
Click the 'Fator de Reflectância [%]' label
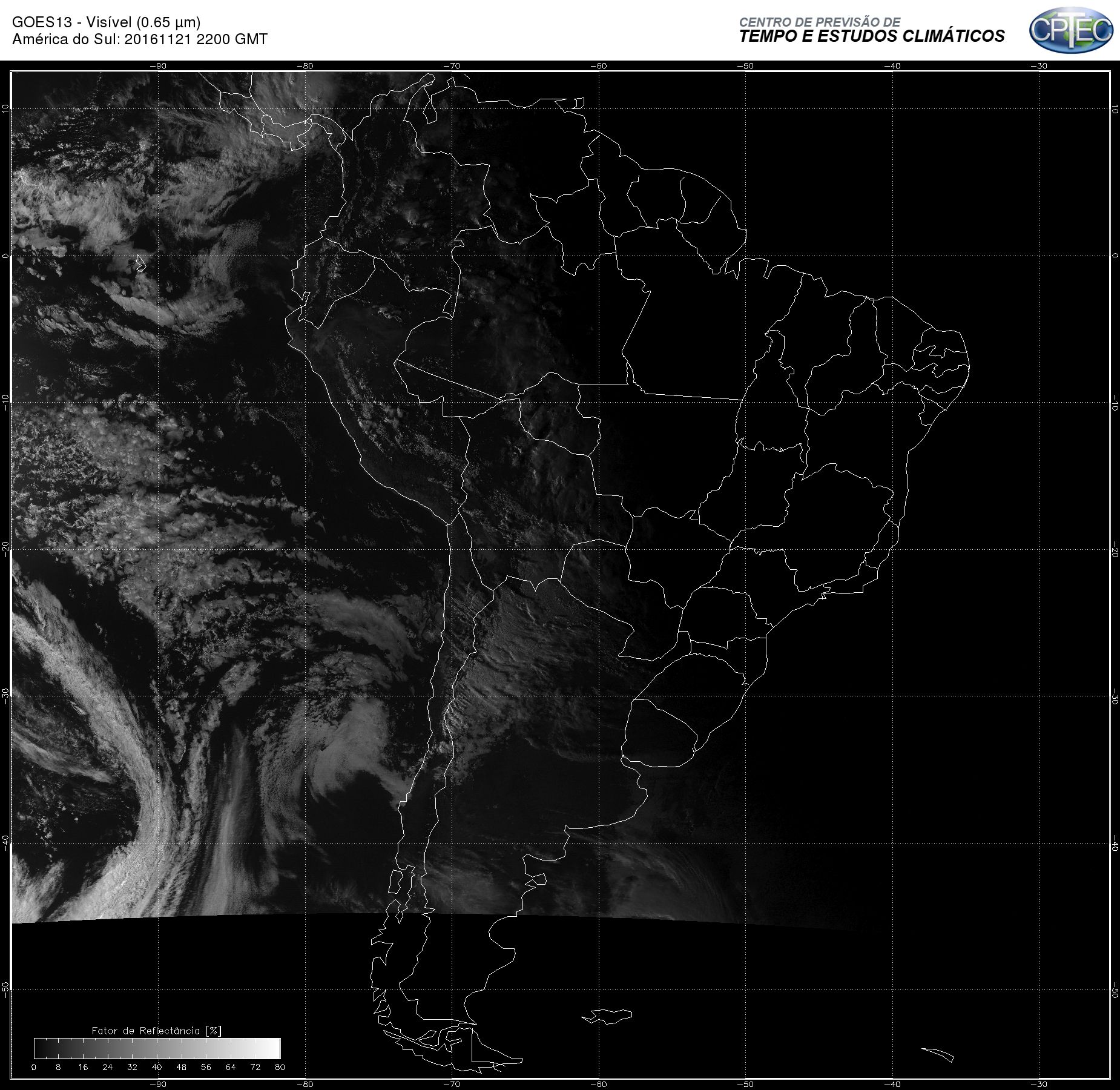157,1030
